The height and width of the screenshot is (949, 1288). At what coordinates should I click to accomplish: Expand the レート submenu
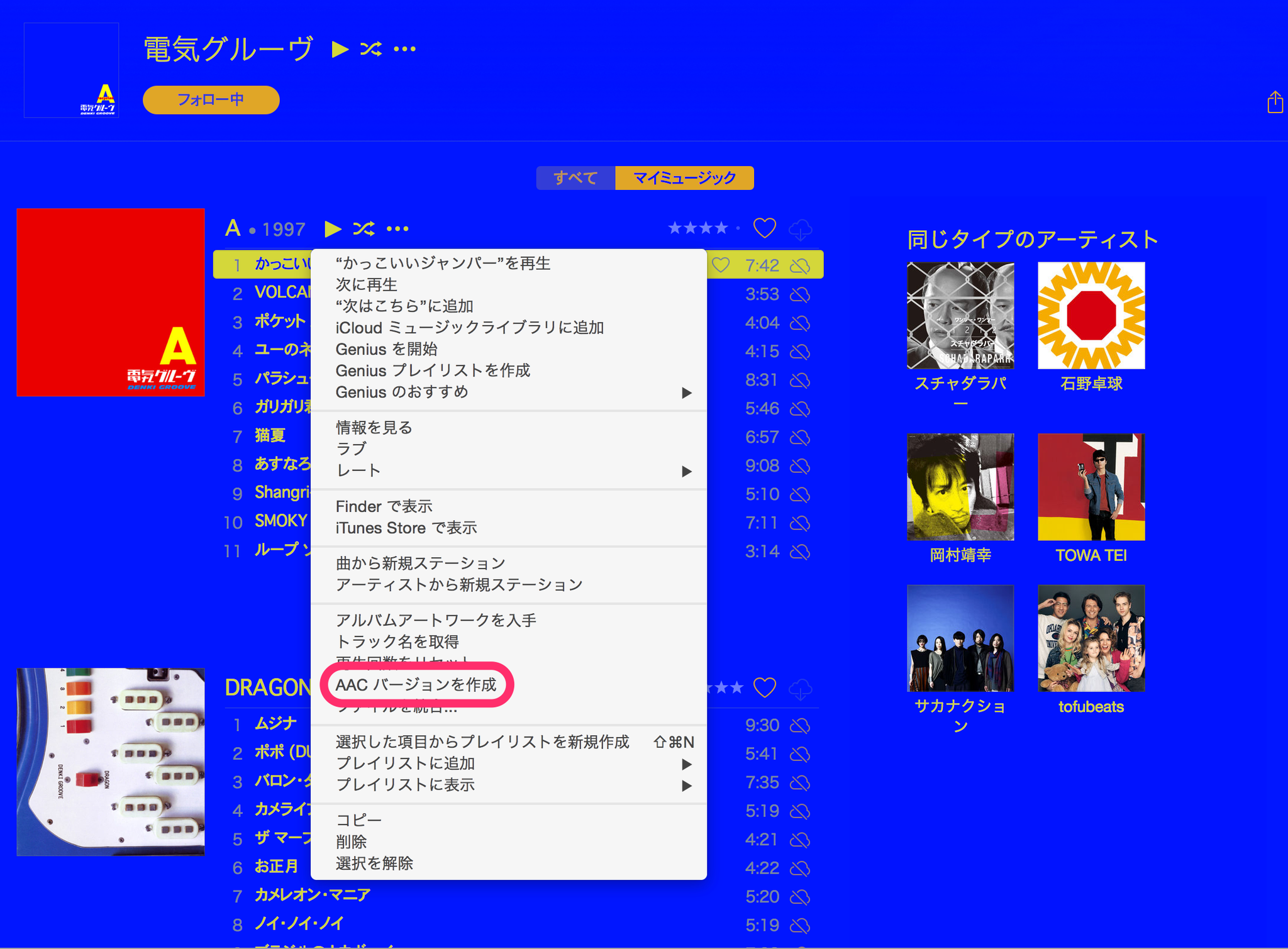509,470
